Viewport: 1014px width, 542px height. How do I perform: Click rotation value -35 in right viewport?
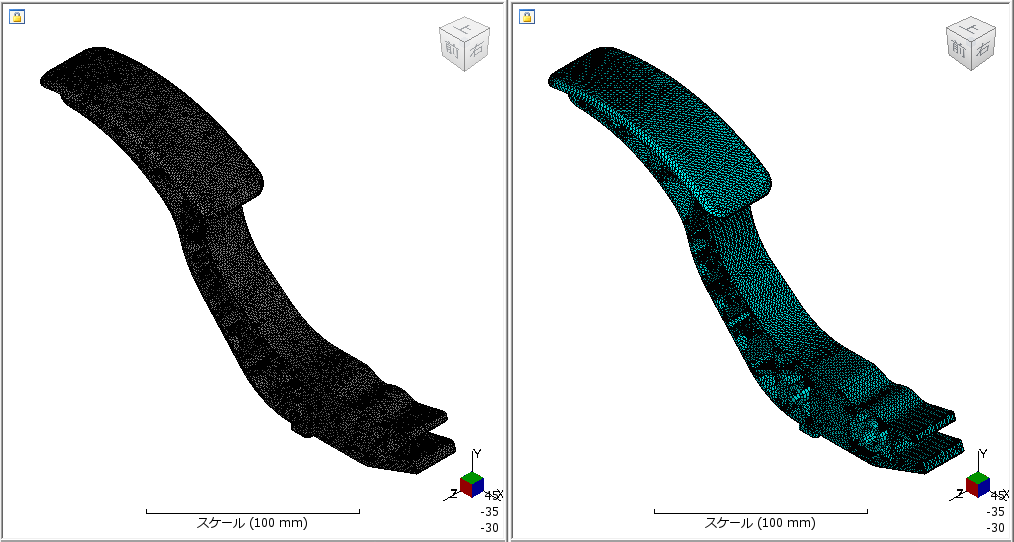997,512
